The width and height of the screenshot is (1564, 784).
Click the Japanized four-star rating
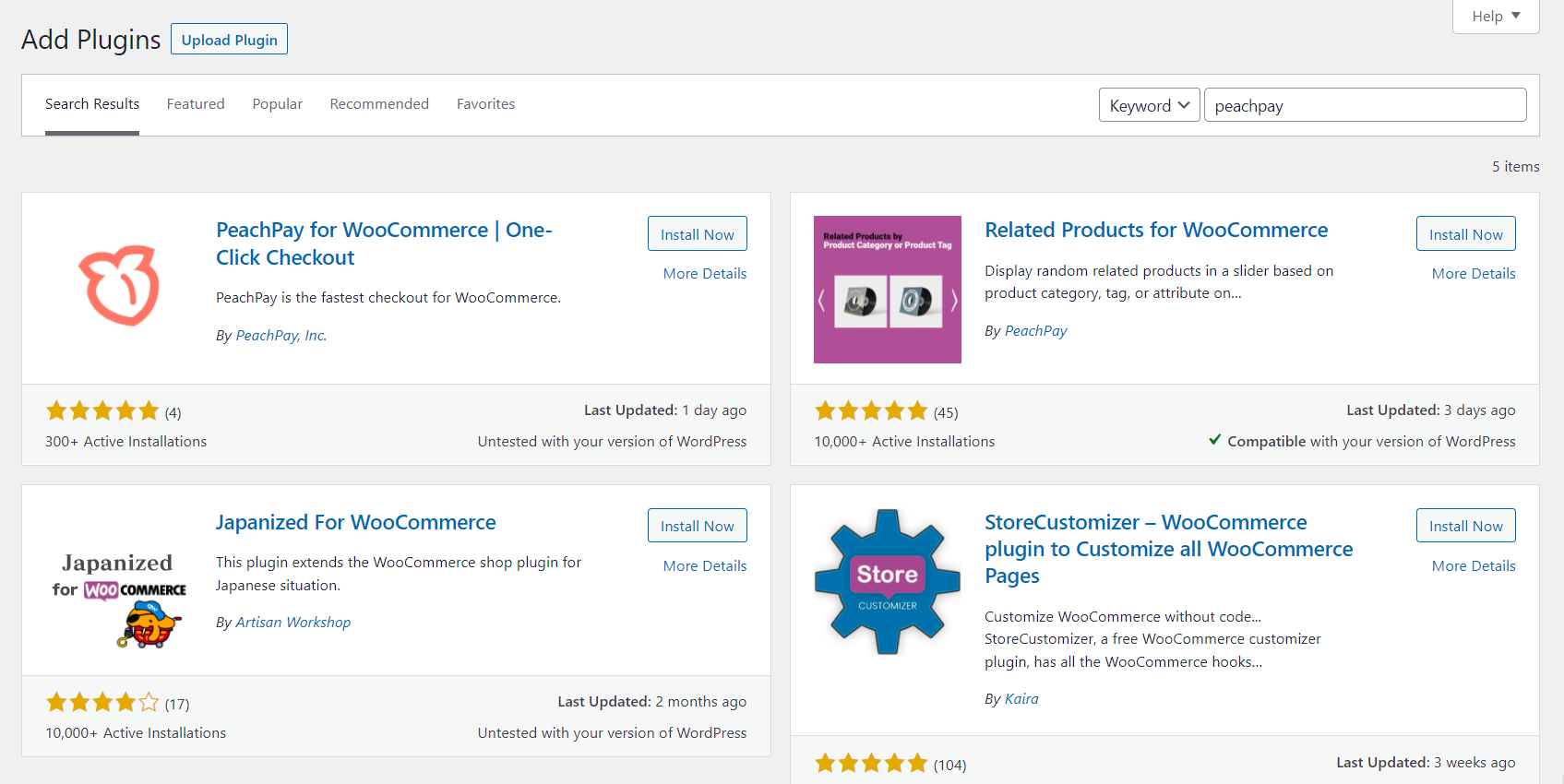pos(102,703)
